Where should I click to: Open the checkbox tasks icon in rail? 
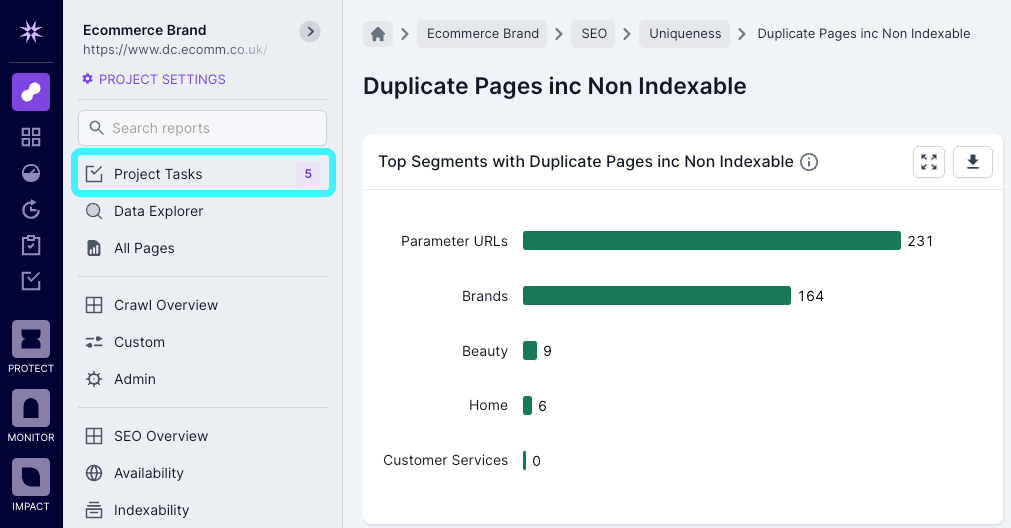31,280
